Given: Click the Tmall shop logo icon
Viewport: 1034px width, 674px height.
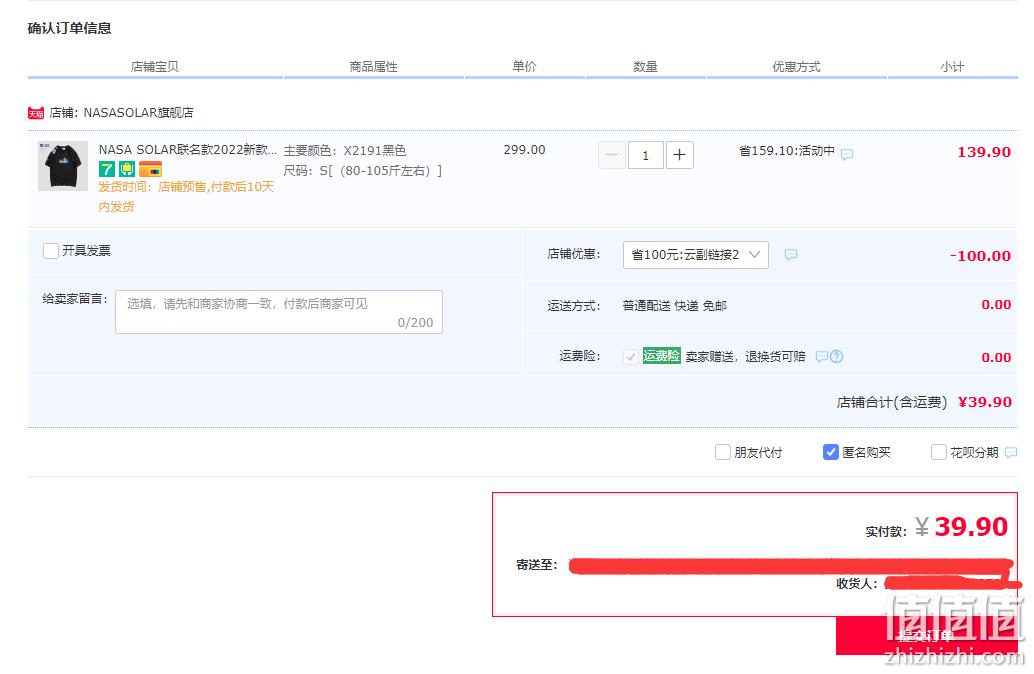Looking at the screenshot, I should click(36, 113).
